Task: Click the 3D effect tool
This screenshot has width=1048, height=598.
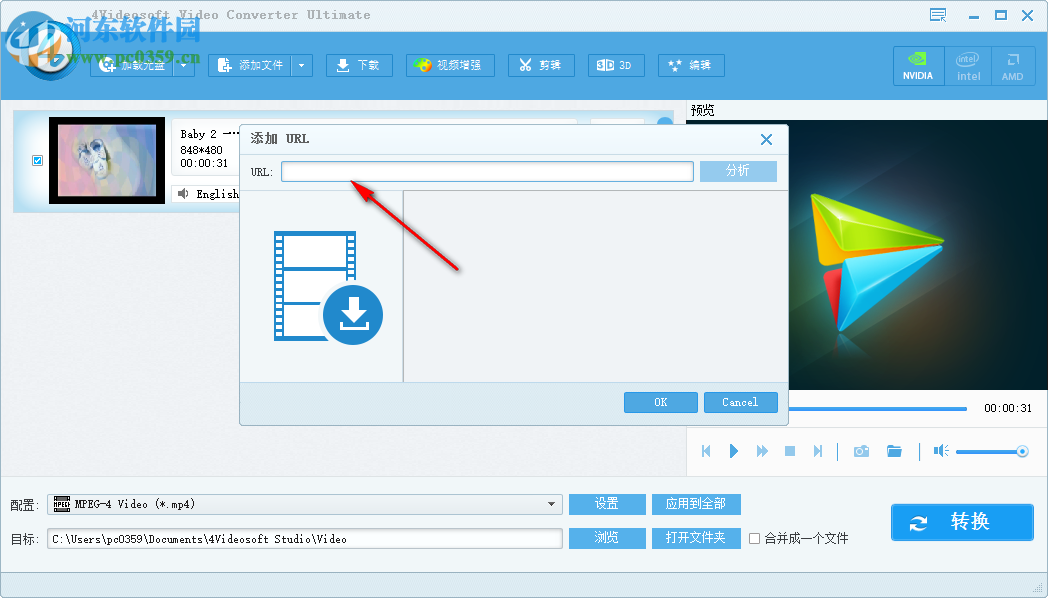Action: point(616,65)
